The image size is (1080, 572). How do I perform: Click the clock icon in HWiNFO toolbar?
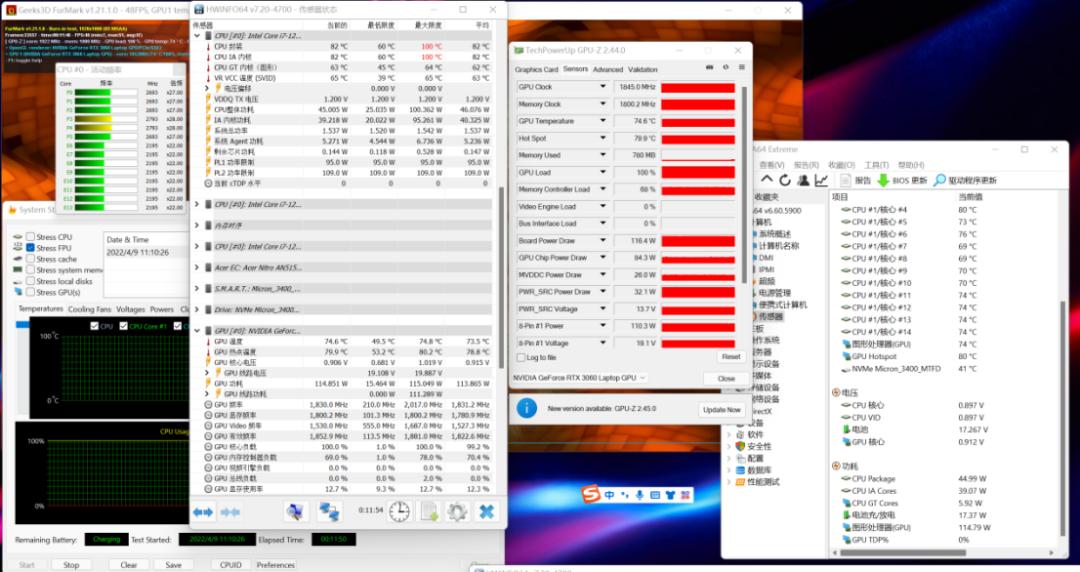(x=399, y=511)
